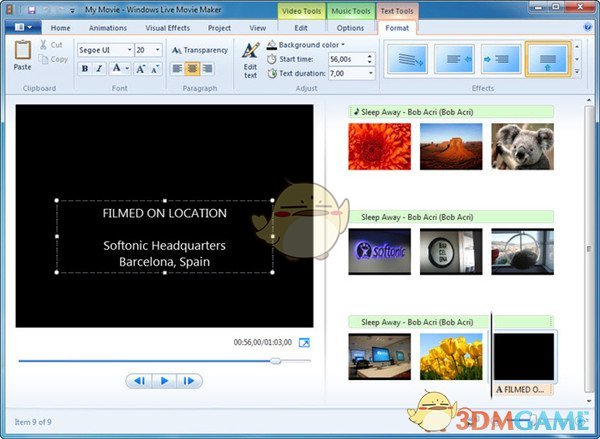Open the Visual Effects tab
This screenshot has height=439, width=600.
click(167, 28)
